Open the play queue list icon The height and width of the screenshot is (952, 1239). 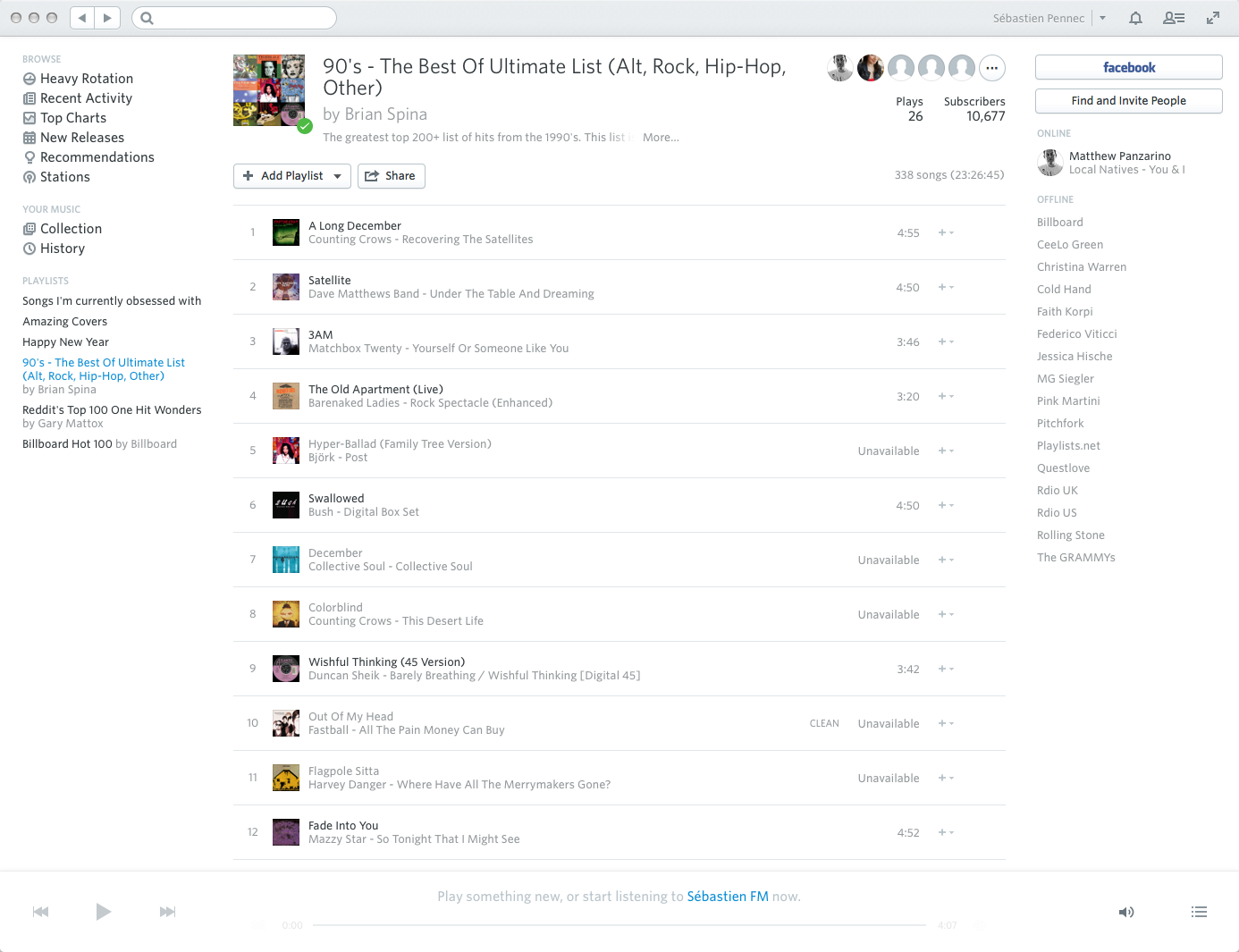pos(1199,912)
